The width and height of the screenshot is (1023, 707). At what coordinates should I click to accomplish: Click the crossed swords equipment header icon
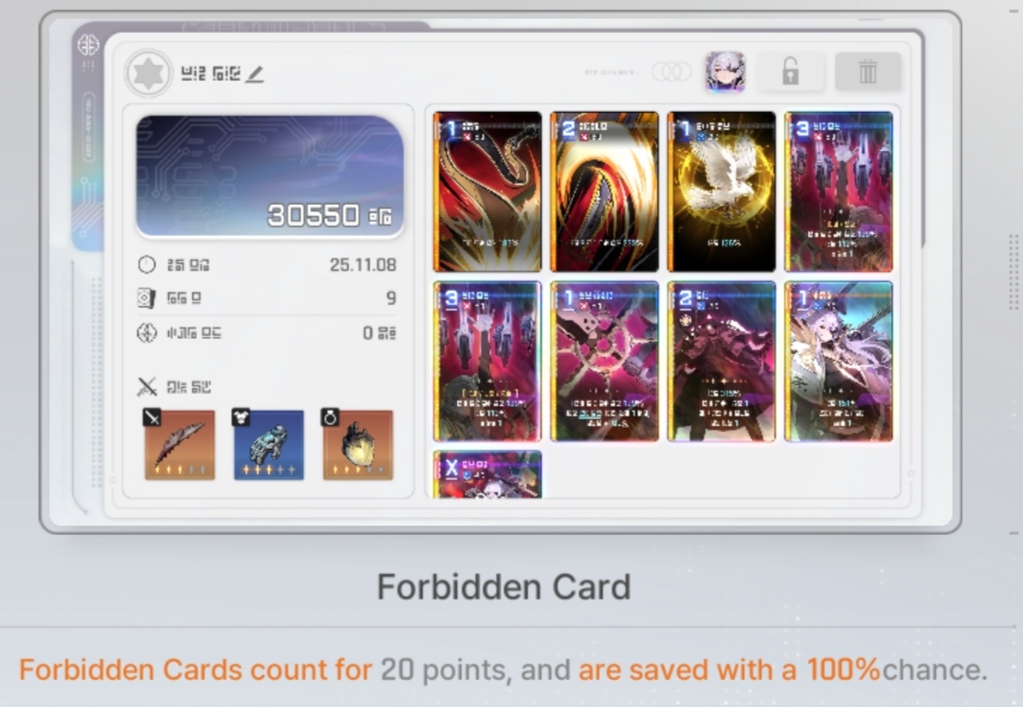coord(147,387)
